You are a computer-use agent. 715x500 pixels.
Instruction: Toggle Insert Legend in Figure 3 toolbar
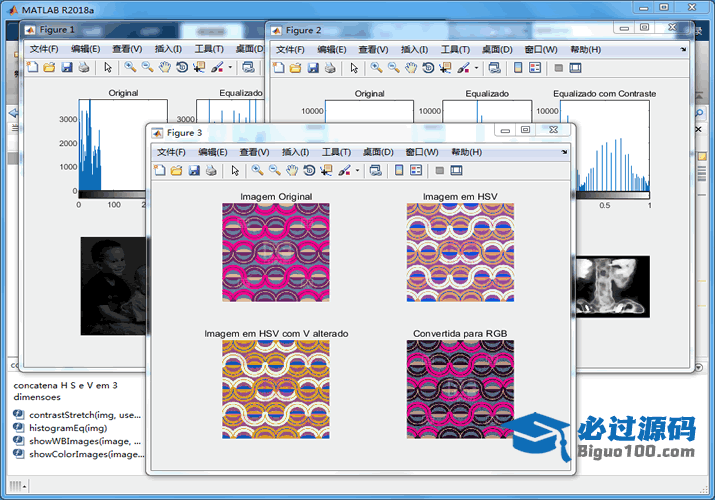coord(416,171)
